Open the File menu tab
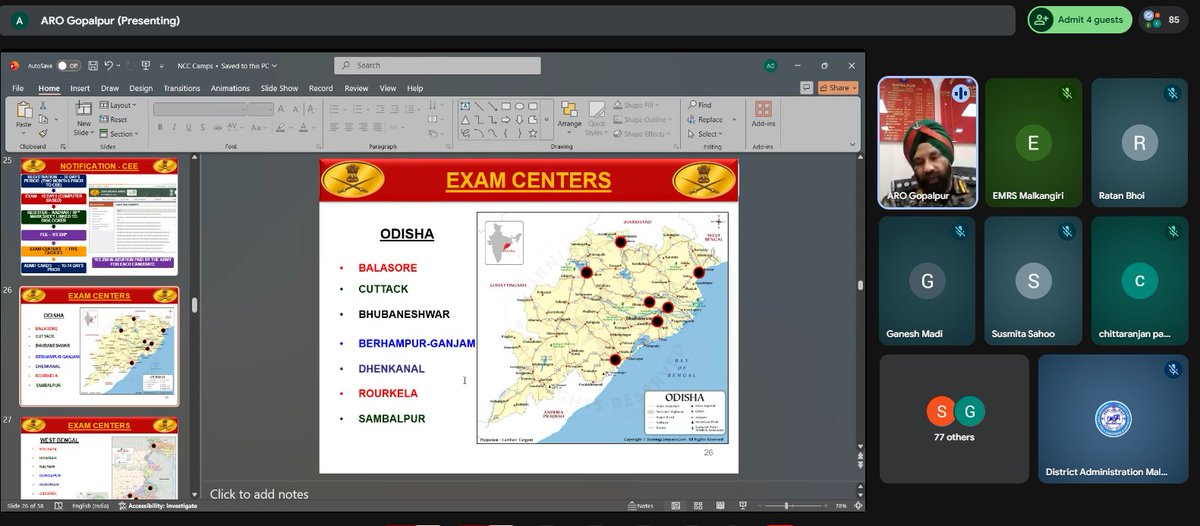The height and width of the screenshot is (526, 1200). coord(18,88)
